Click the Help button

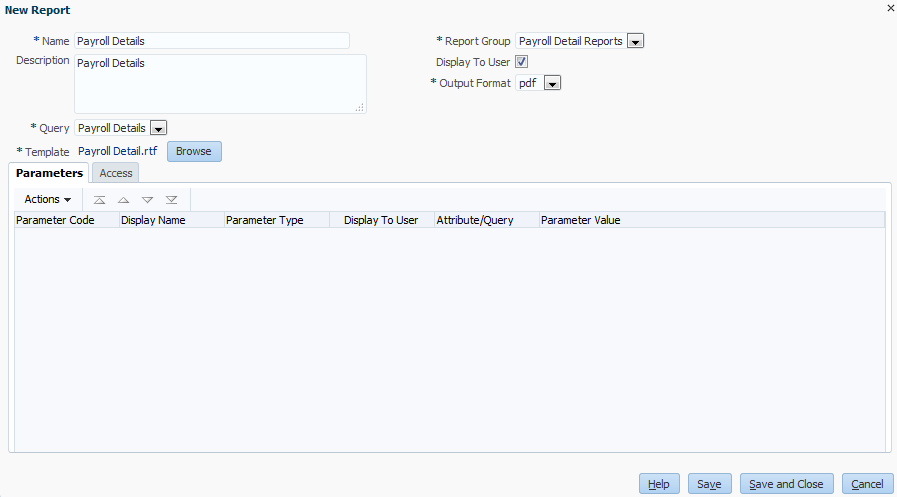[659, 484]
